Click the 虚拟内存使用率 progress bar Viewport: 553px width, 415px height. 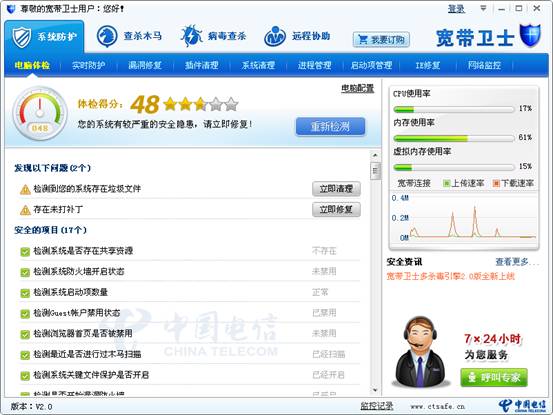click(454, 167)
